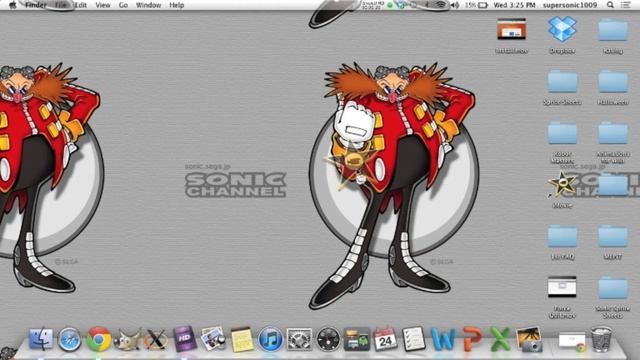Launch iTunes from the Dock

point(270,339)
